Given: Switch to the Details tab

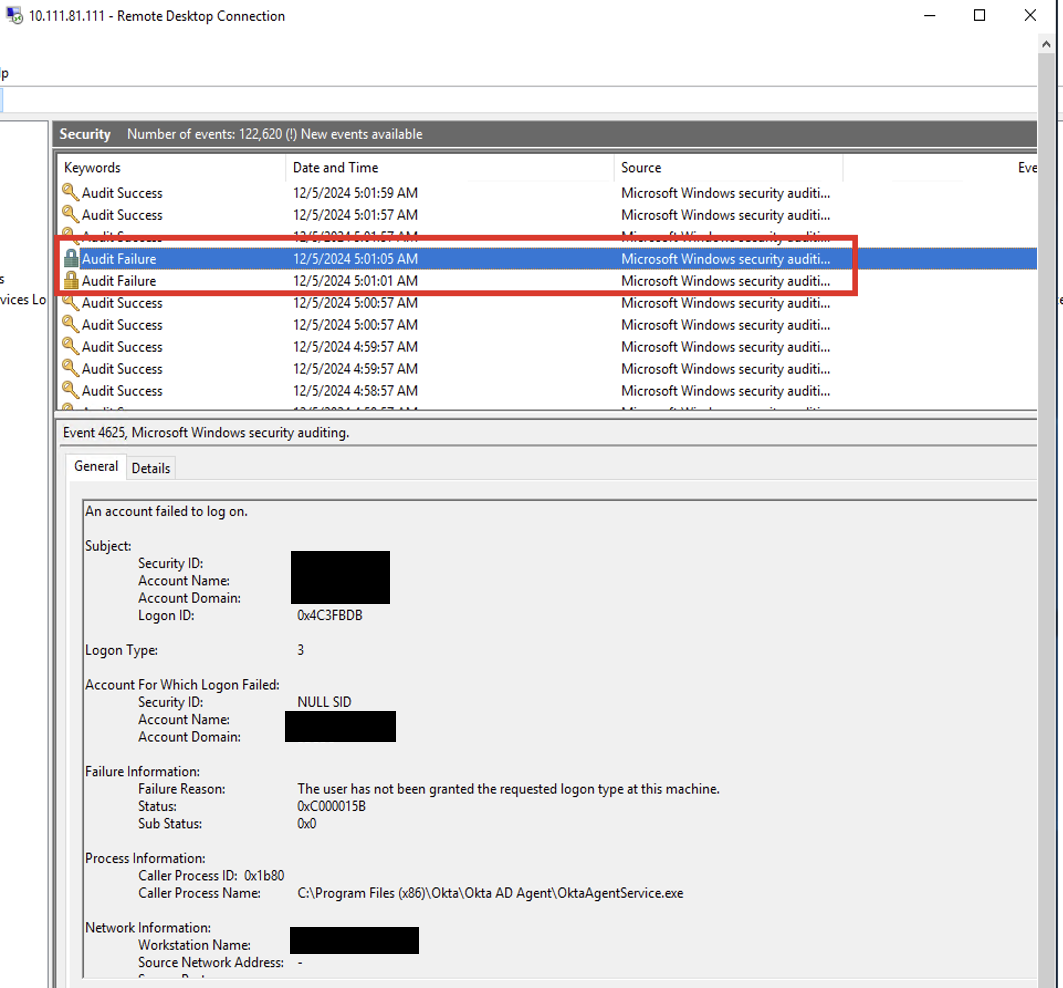Looking at the screenshot, I should (x=151, y=468).
